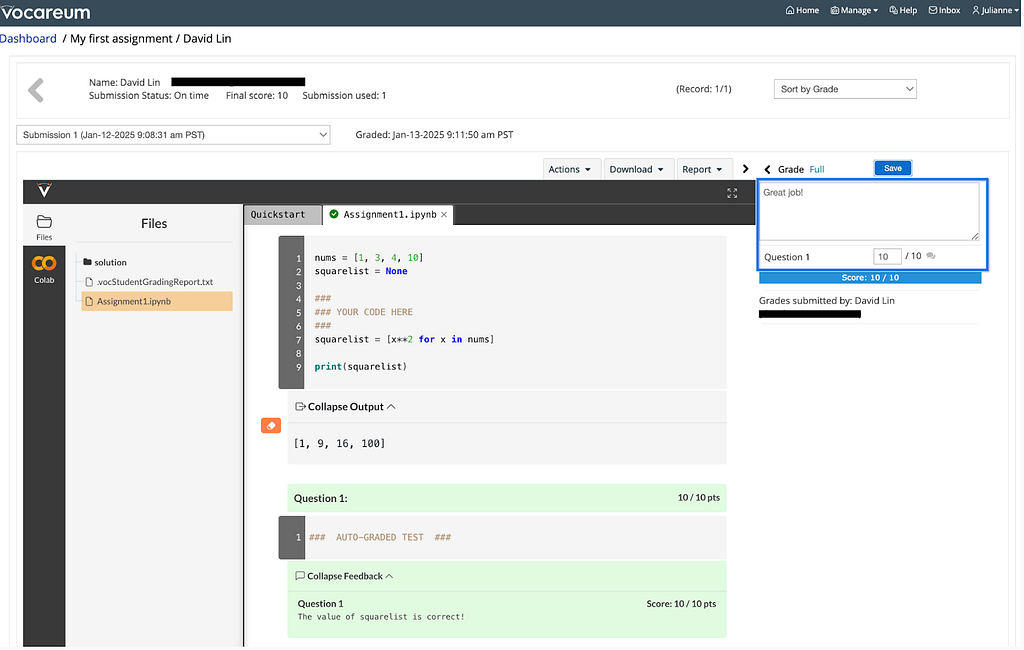Viewport: 1024px width, 650px height.
Task: Open the Actions dropdown menu
Action: click(x=569, y=169)
